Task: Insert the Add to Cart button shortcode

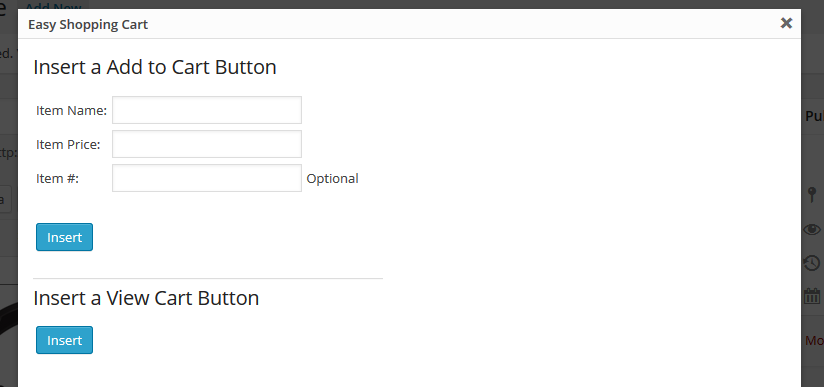Action: 65,237
